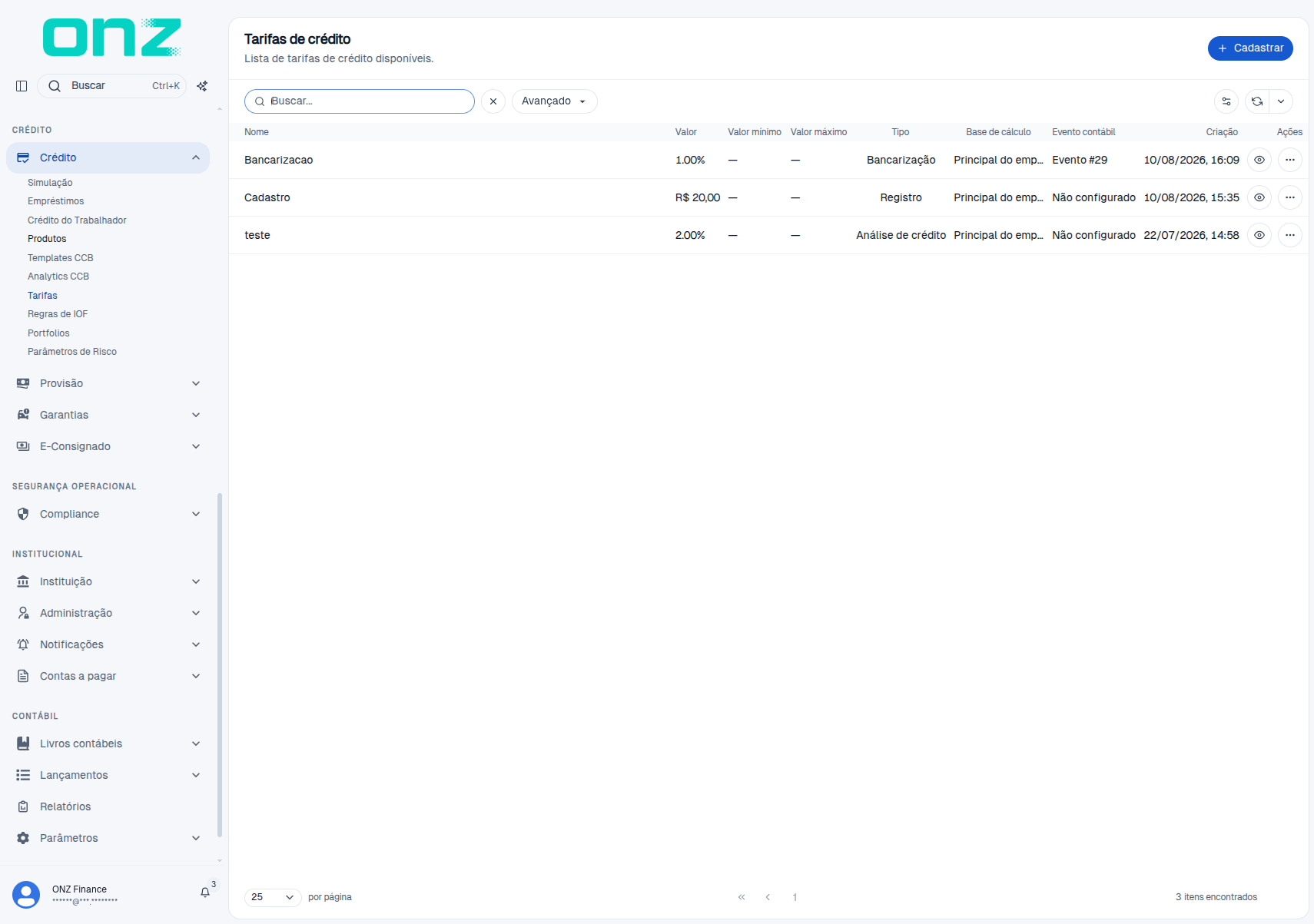The width and height of the screenshot is (1314, 924).
Task: Expand the E-Consignado menu
Action: point(108,446)
